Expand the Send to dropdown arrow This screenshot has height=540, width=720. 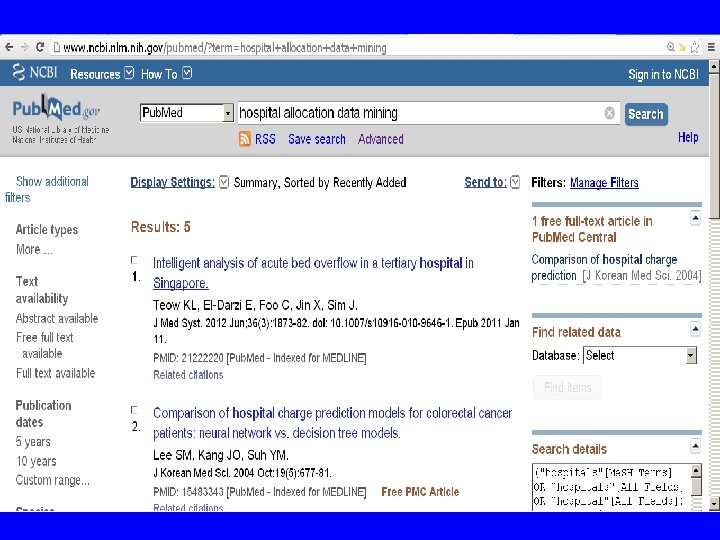coord(515,182)
